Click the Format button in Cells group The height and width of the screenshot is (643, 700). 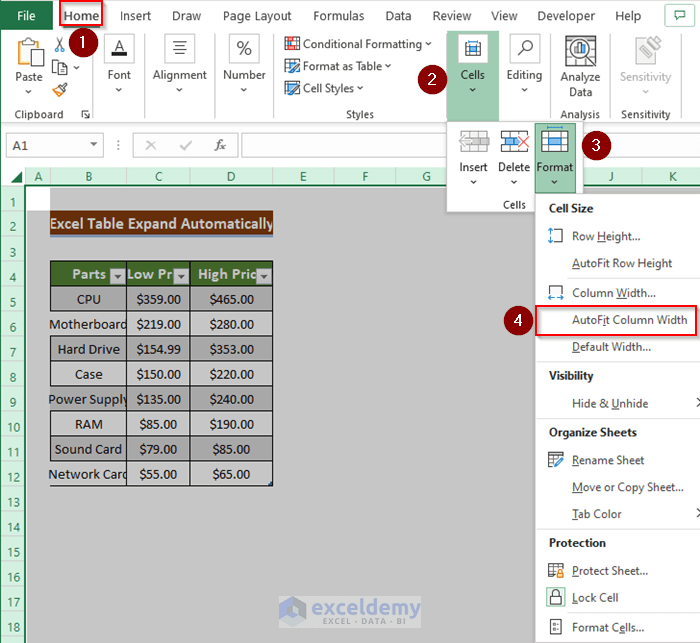[555, 155]
